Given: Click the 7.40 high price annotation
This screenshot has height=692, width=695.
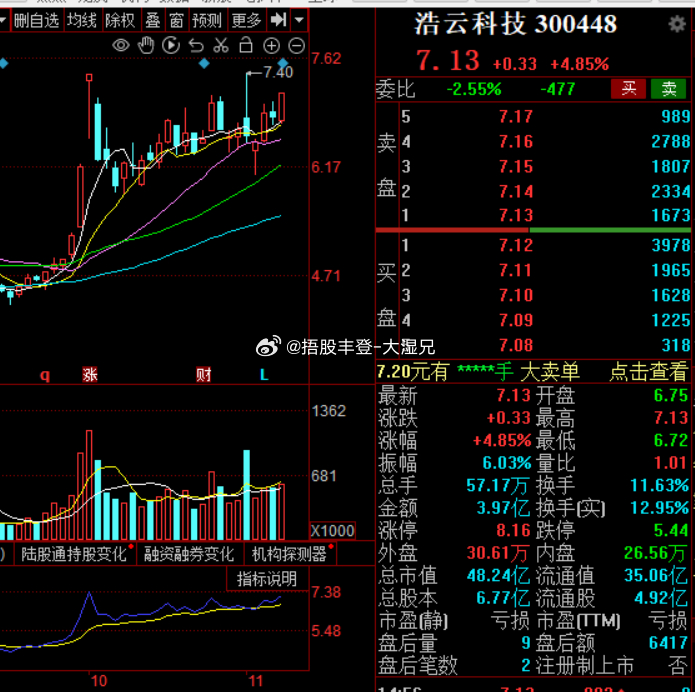Looking at the screenshot, I should tap(278, 72).
